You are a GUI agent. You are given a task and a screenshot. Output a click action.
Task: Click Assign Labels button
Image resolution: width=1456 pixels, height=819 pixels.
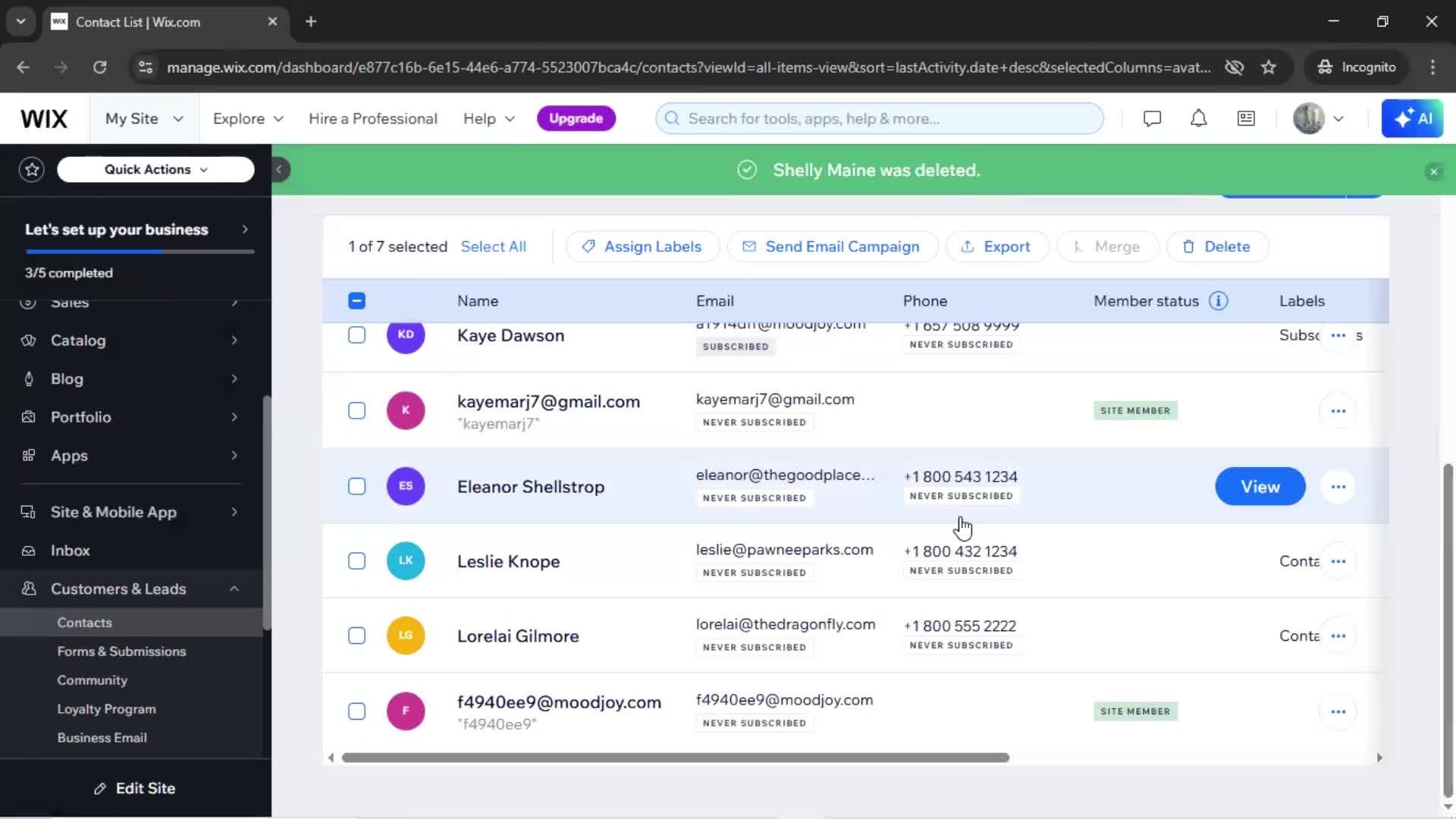[642, 246]
